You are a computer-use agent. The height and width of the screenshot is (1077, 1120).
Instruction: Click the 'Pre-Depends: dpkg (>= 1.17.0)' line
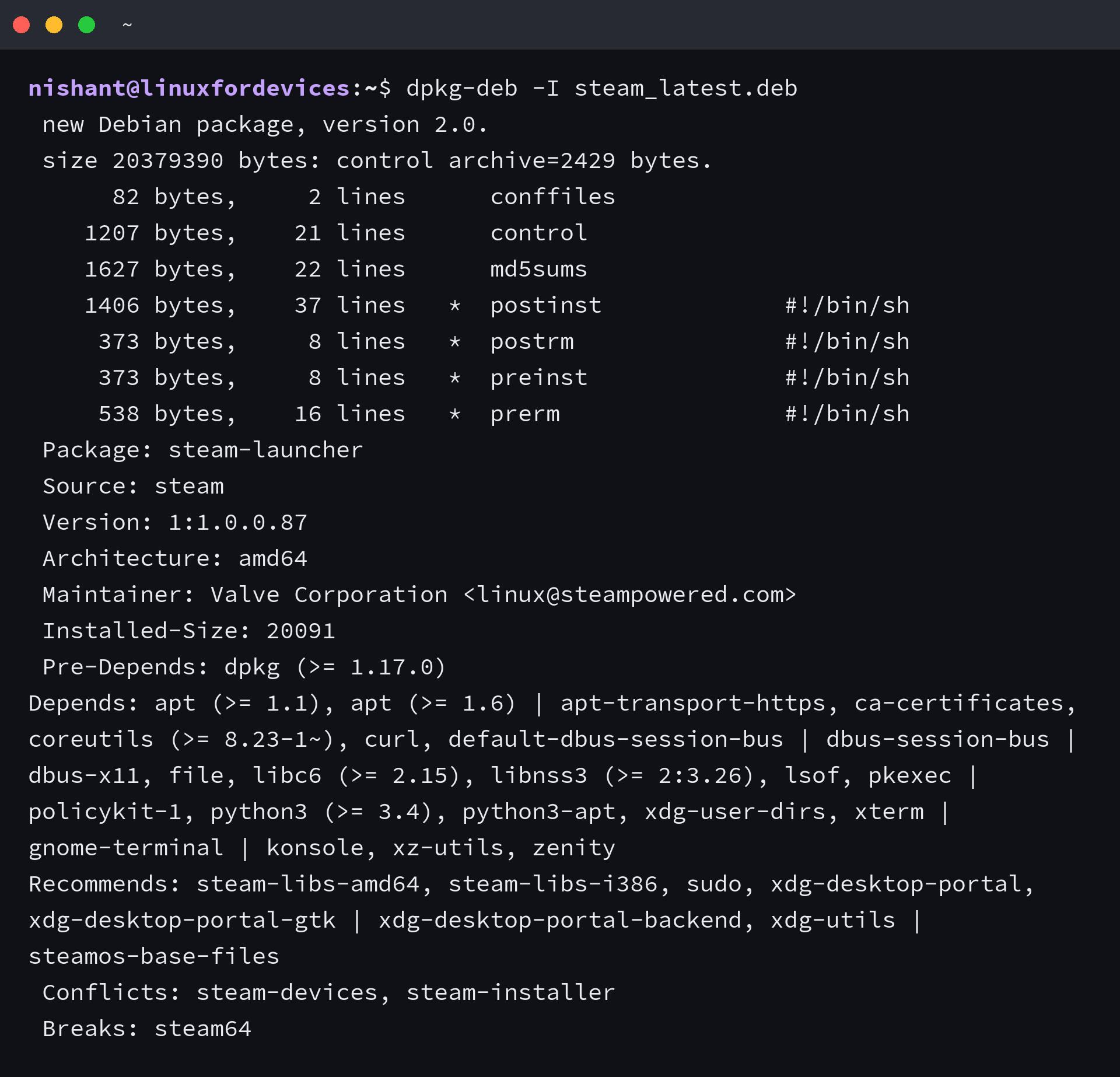click(x=244, y=667)
